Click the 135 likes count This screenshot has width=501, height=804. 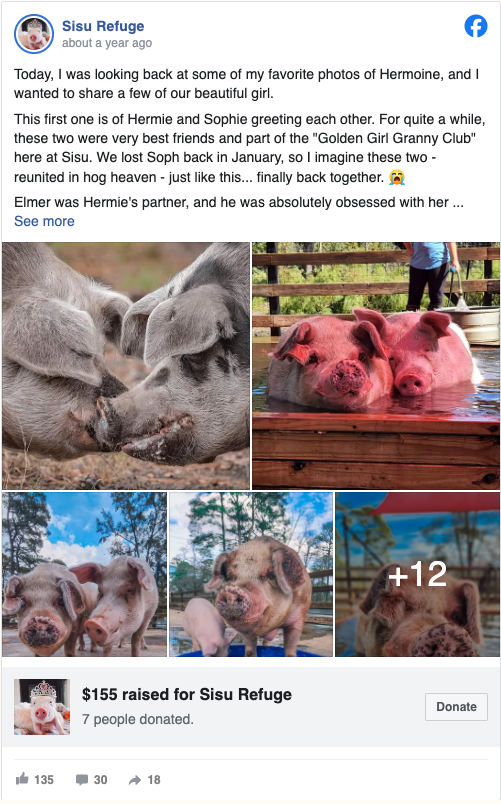click(44, 780)
